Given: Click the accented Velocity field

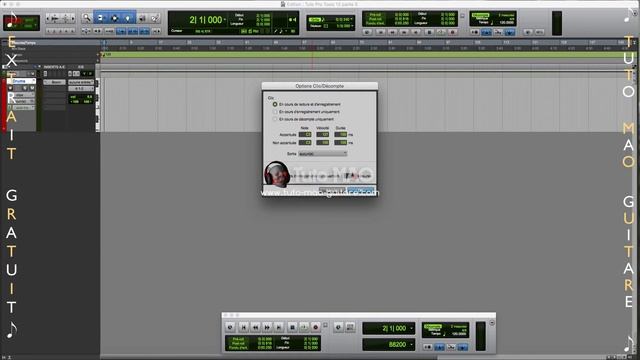Looking at the screenshot, I should 322,134.
